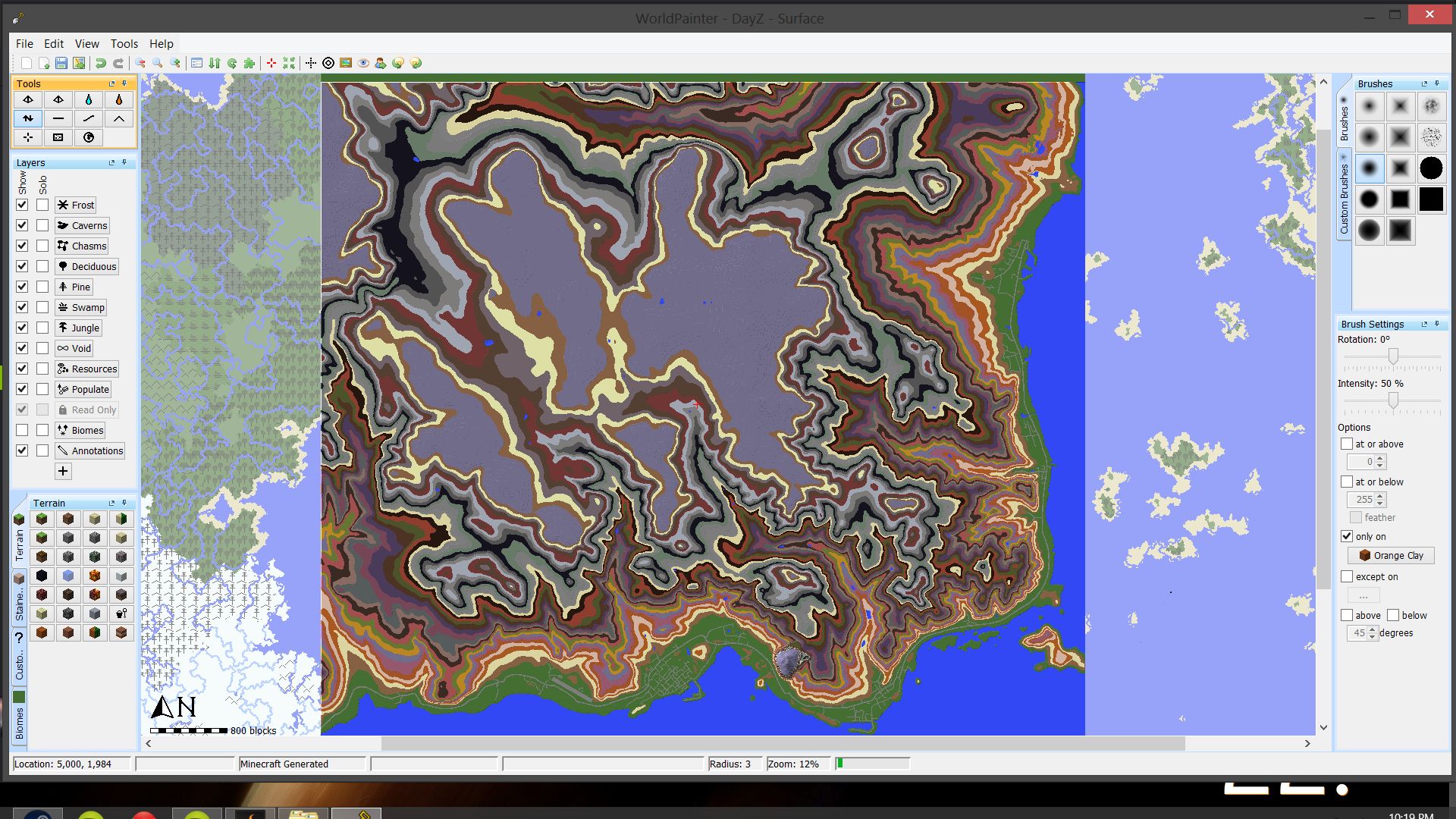
Task: Select the raise mountain tool
Action: click(x=119, y=118)
